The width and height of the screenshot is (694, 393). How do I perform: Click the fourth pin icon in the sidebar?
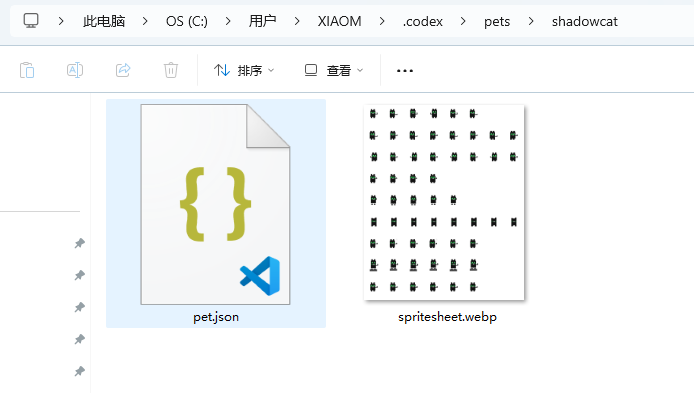(80, 339)
